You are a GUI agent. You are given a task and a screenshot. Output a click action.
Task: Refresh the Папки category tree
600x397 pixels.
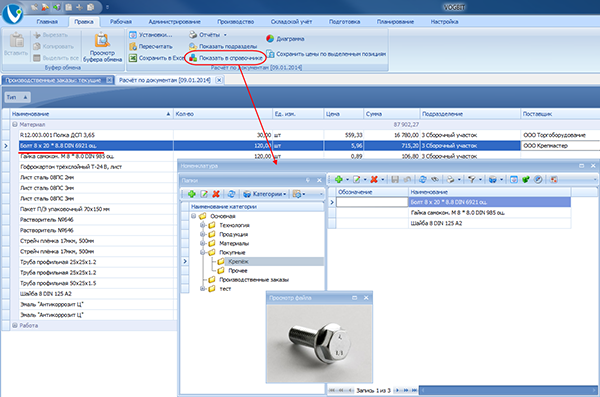(x=231, y=194)
